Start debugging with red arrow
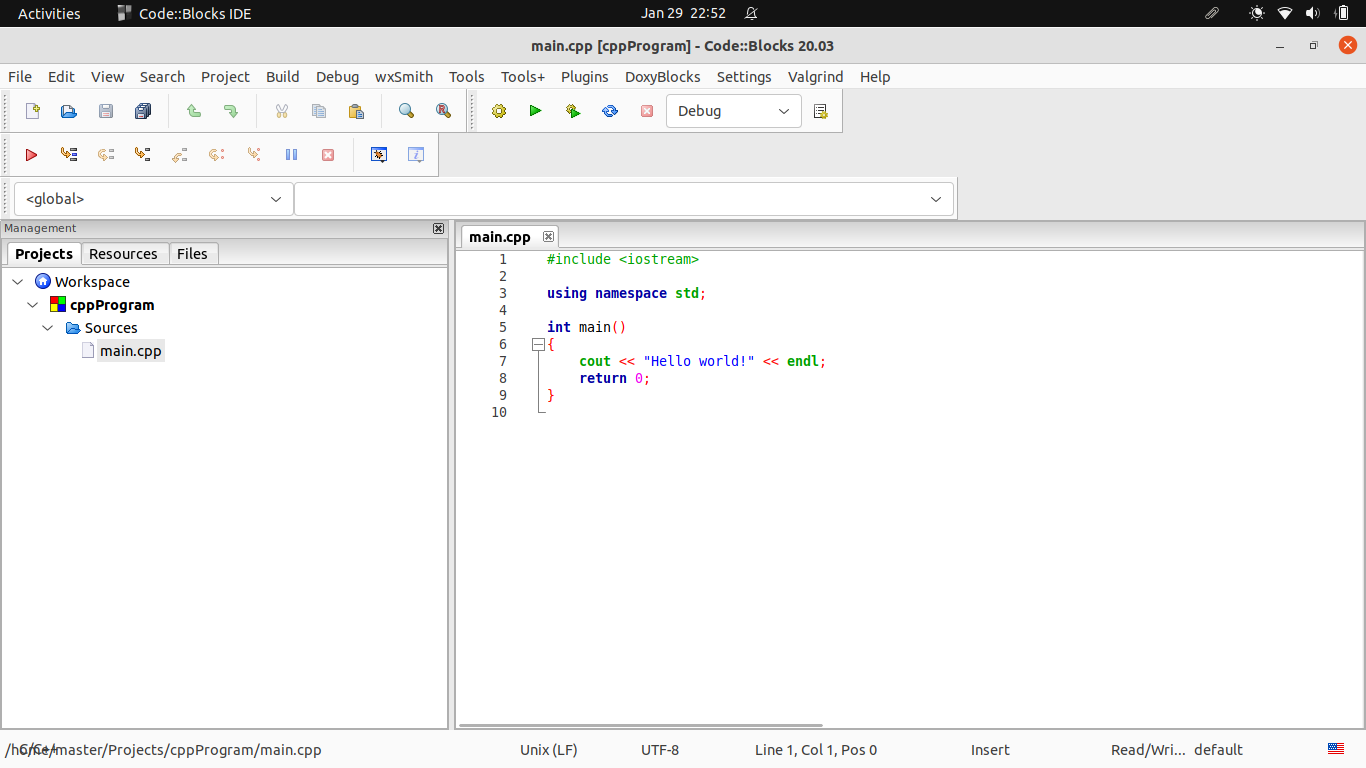This screenshot has height=768, width=1366. pos(32,155)
